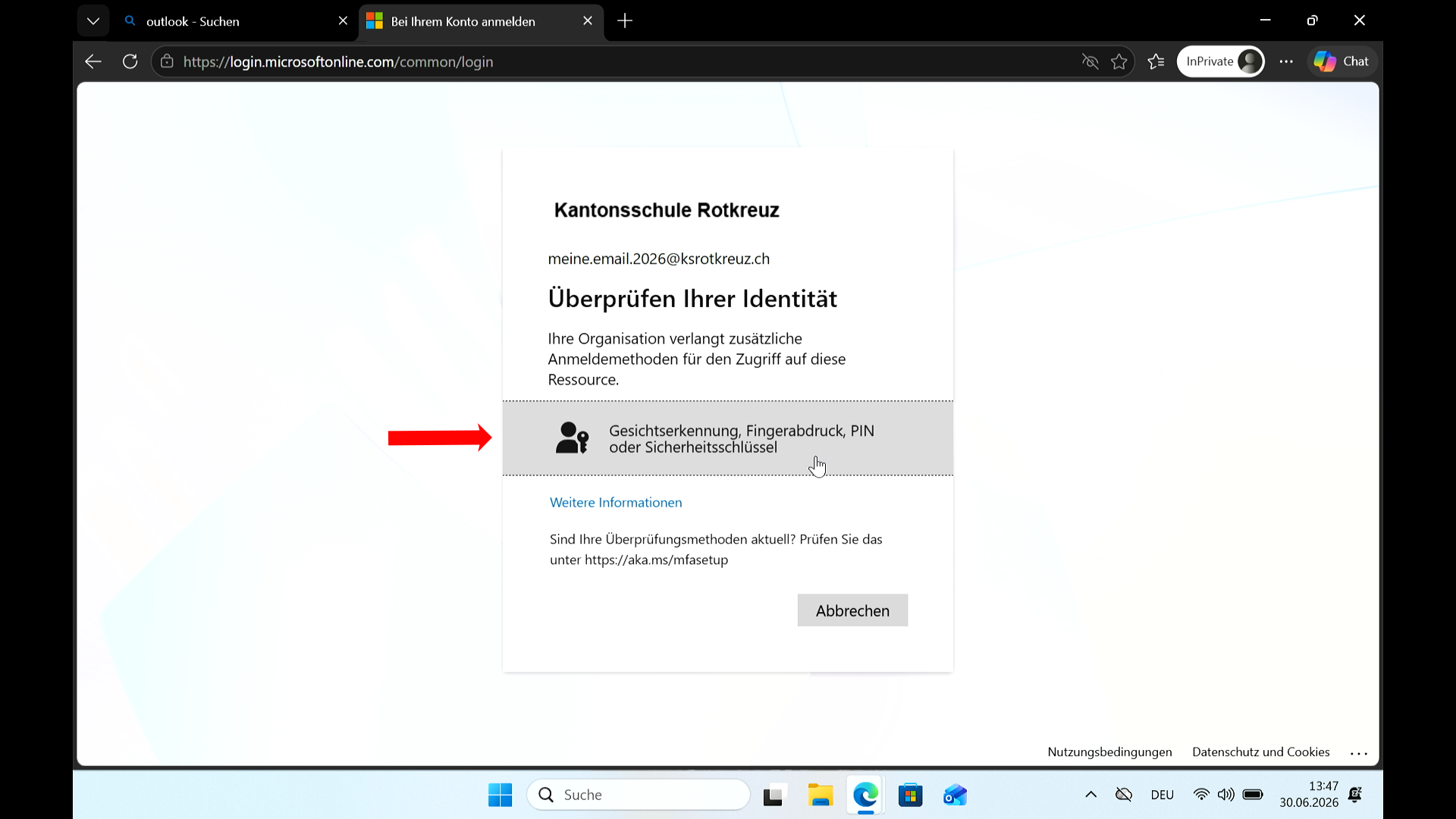Go back to the previous page
The height and width of the screenshot is (819, 1456).
click(93, 61)
